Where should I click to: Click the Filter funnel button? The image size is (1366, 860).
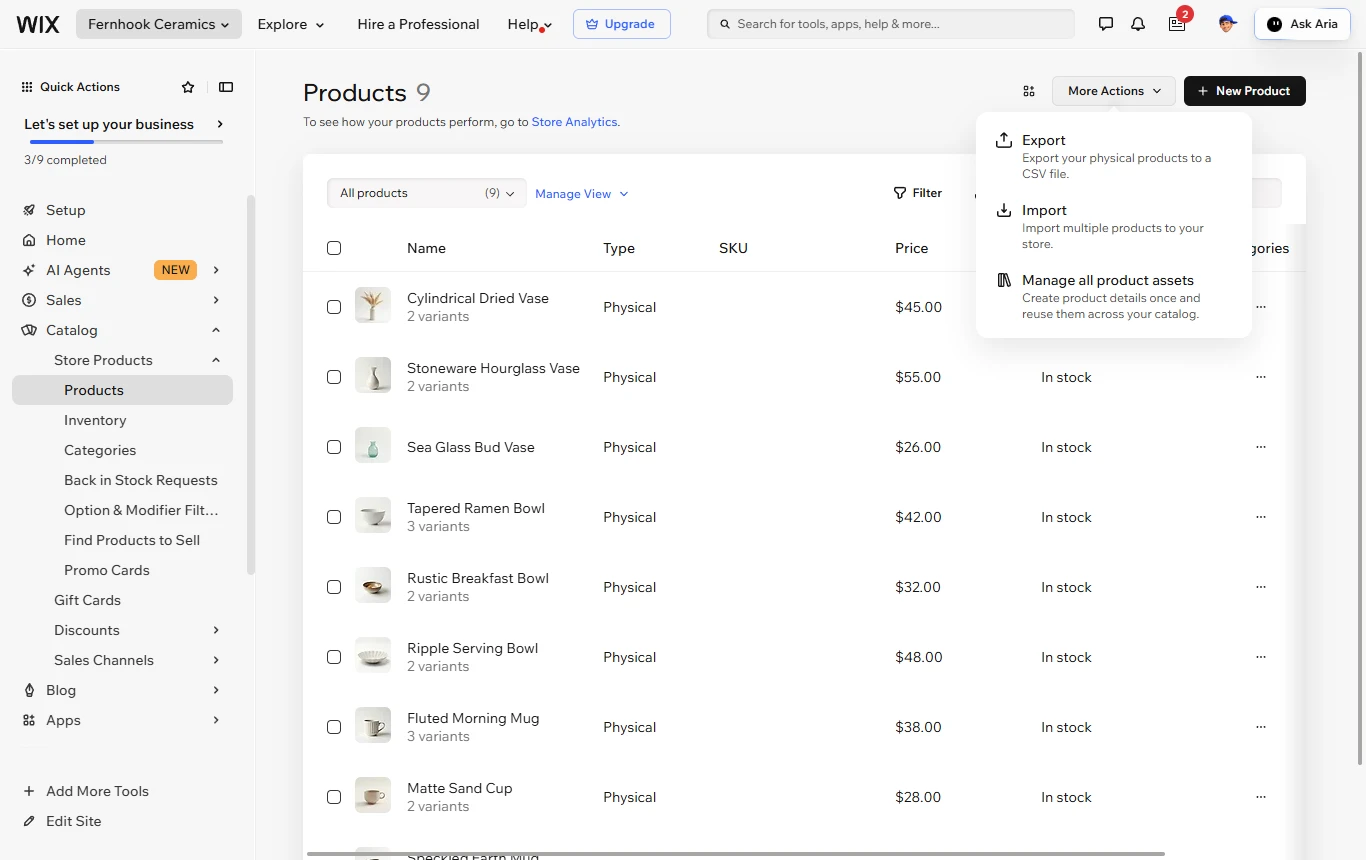918,193
